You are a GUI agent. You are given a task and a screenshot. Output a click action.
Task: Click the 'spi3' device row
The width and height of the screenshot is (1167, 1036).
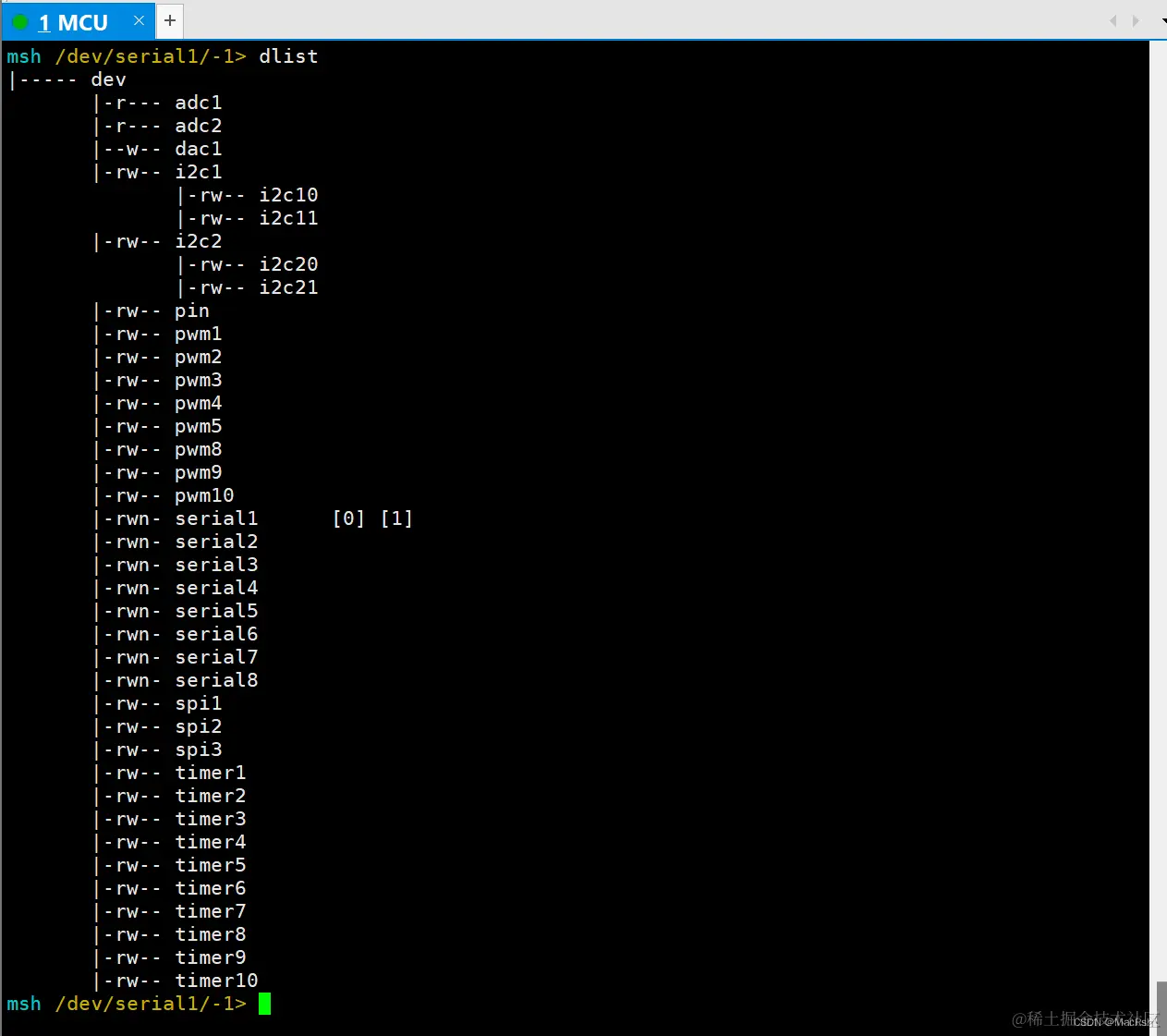[158, 750]
